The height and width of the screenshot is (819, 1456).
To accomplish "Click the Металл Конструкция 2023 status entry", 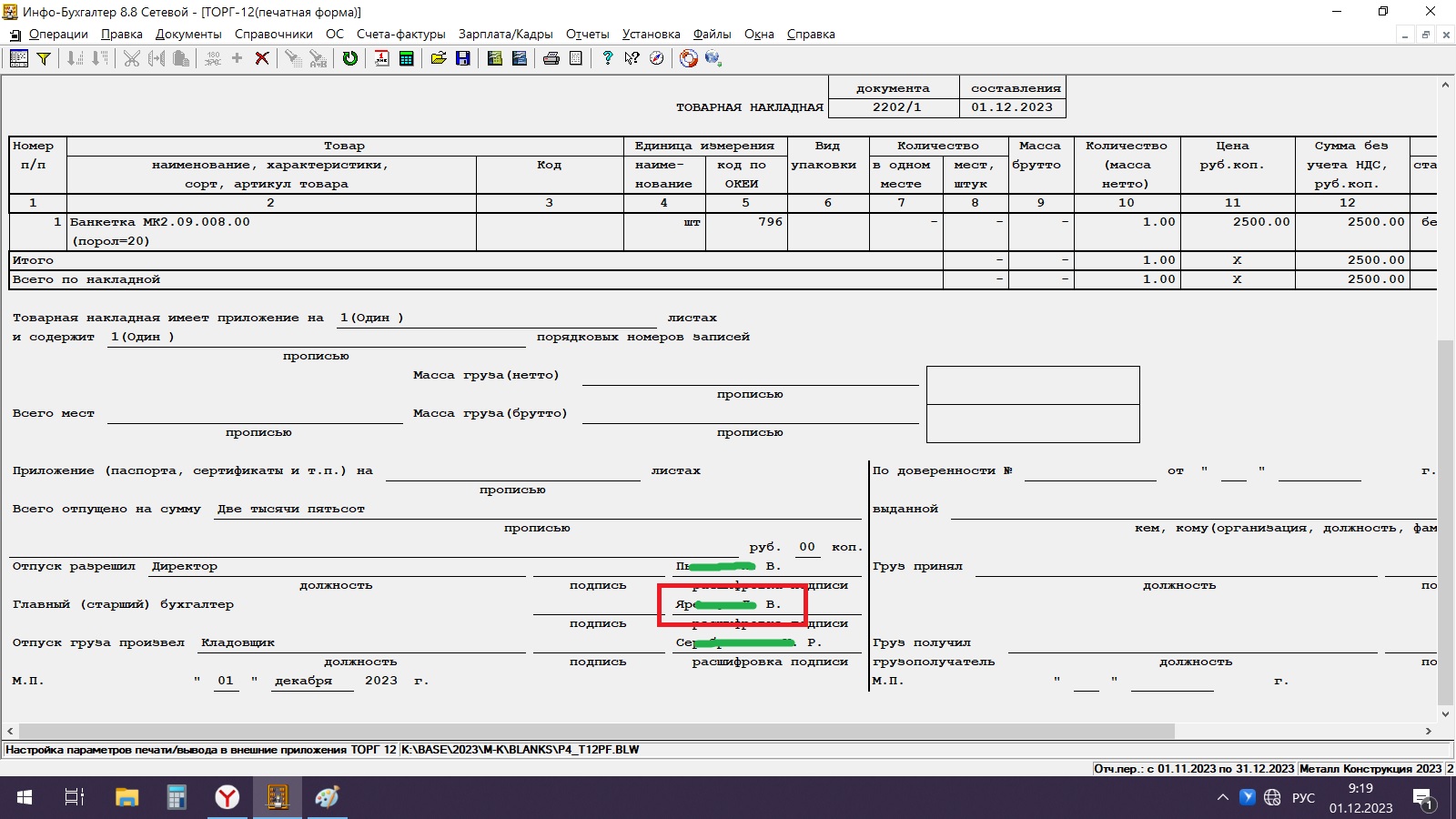I will [1370, 769].
